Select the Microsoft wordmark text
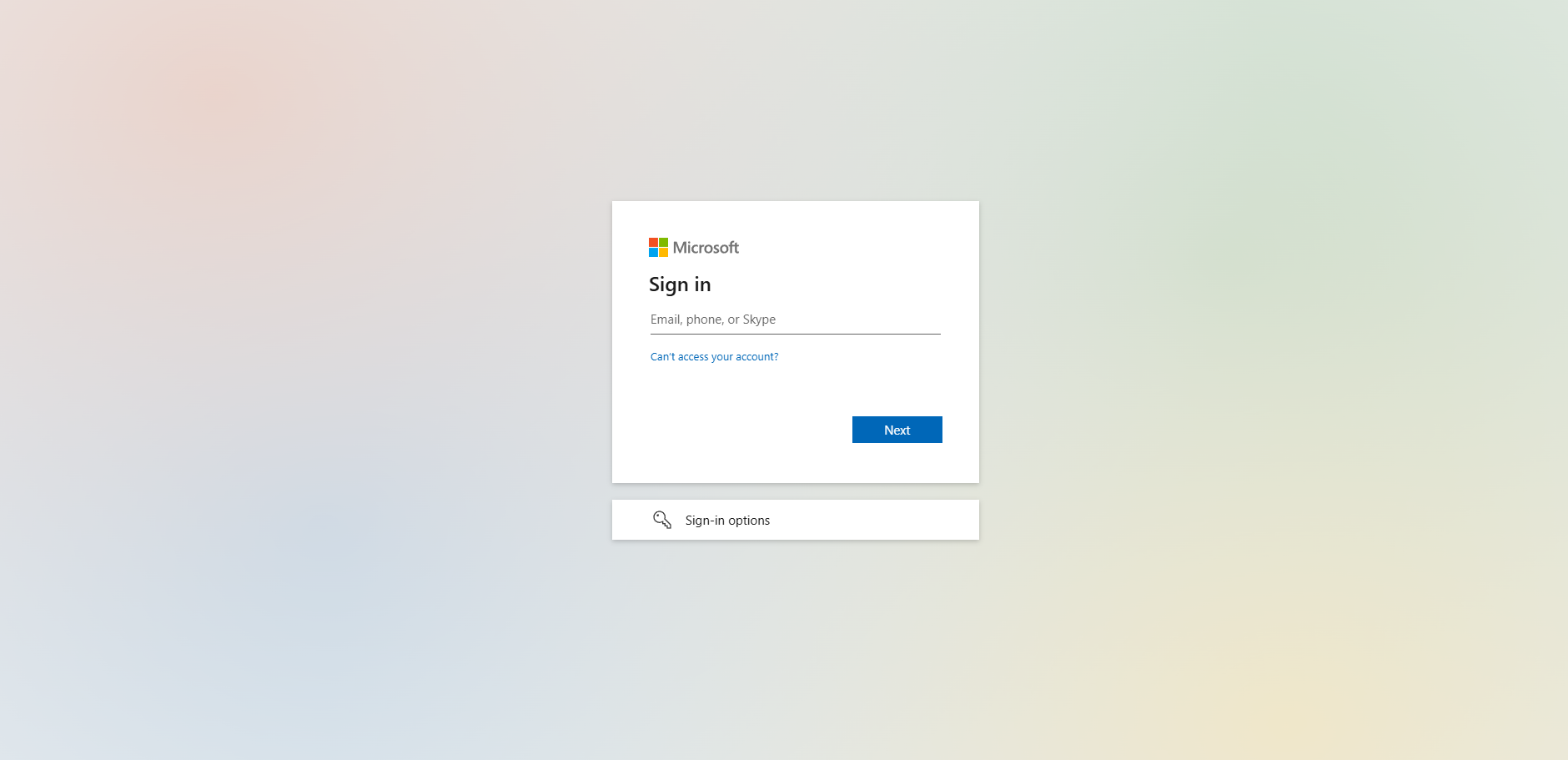 click(706, 248)
